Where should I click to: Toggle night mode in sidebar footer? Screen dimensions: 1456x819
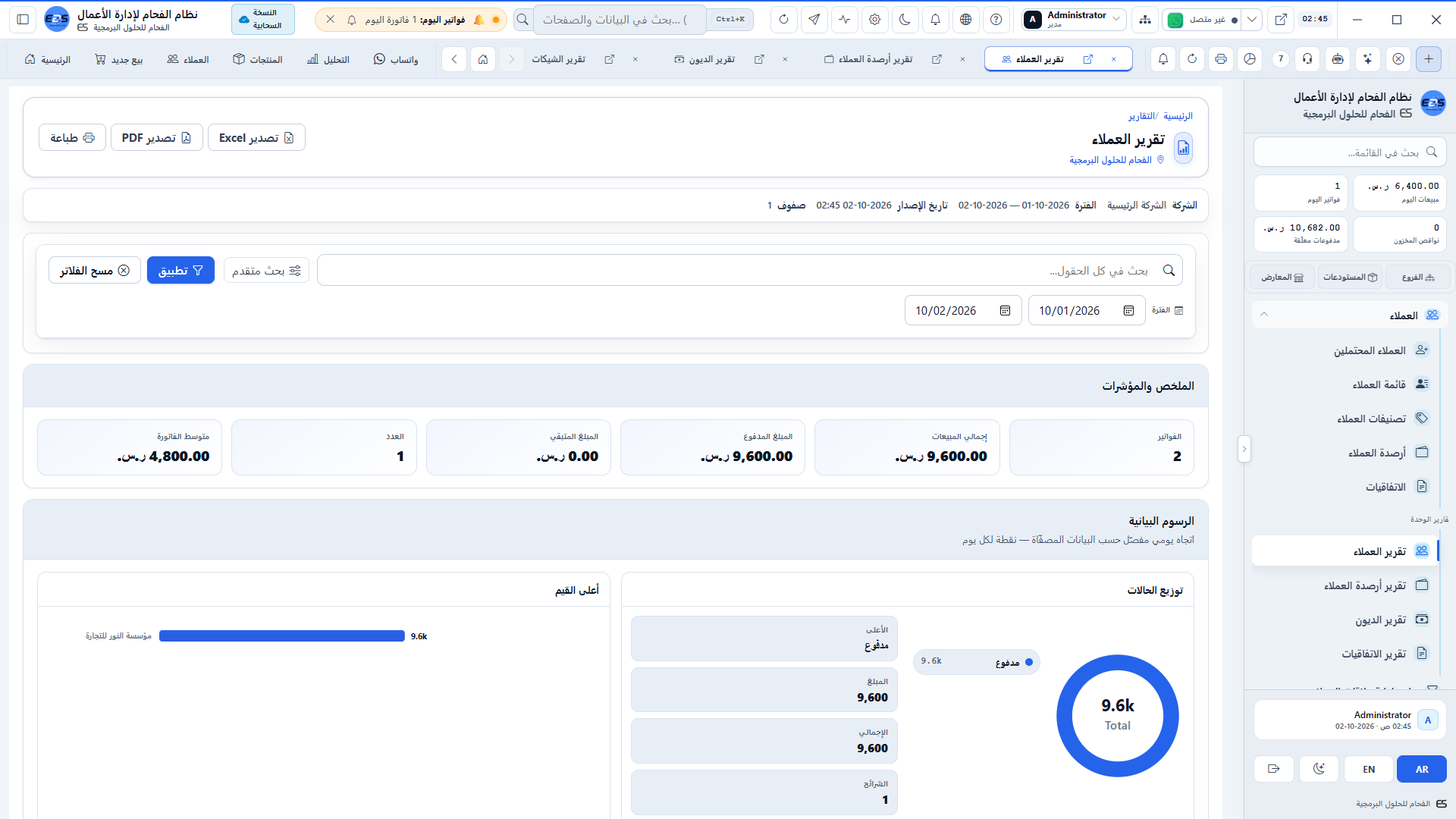click(1319, 769)
